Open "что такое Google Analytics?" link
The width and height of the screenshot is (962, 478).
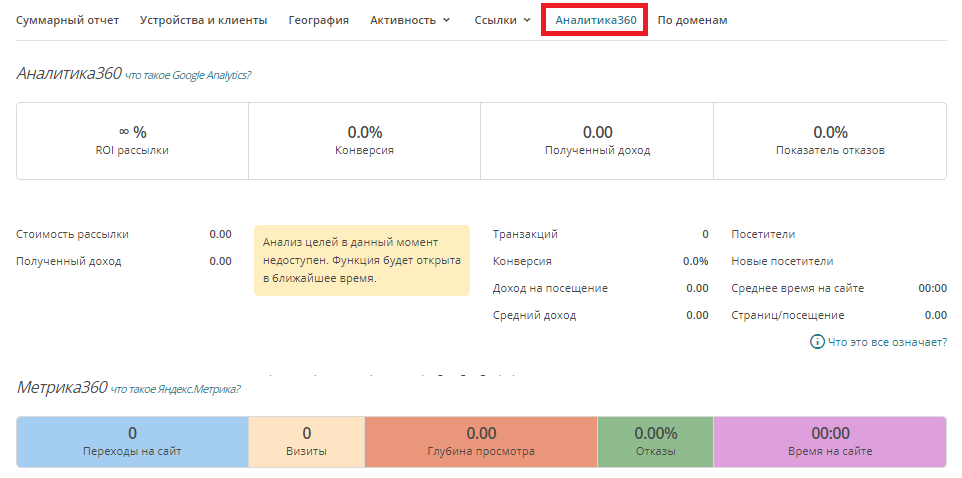coord(188,75)
